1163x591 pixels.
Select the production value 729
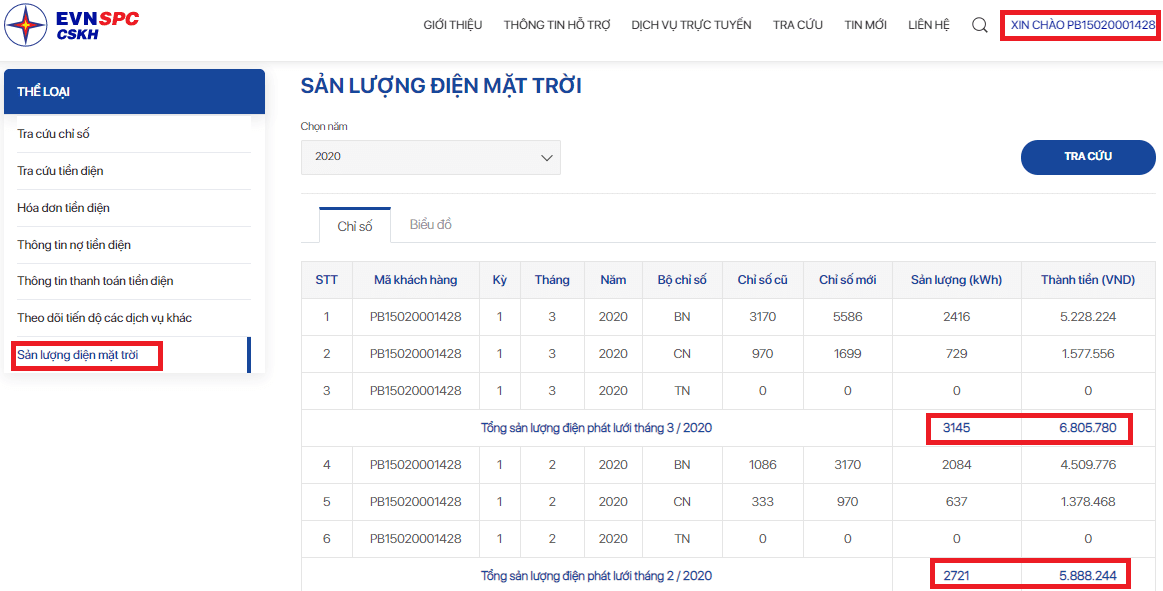pyautogui.click(x=956, y=354)
